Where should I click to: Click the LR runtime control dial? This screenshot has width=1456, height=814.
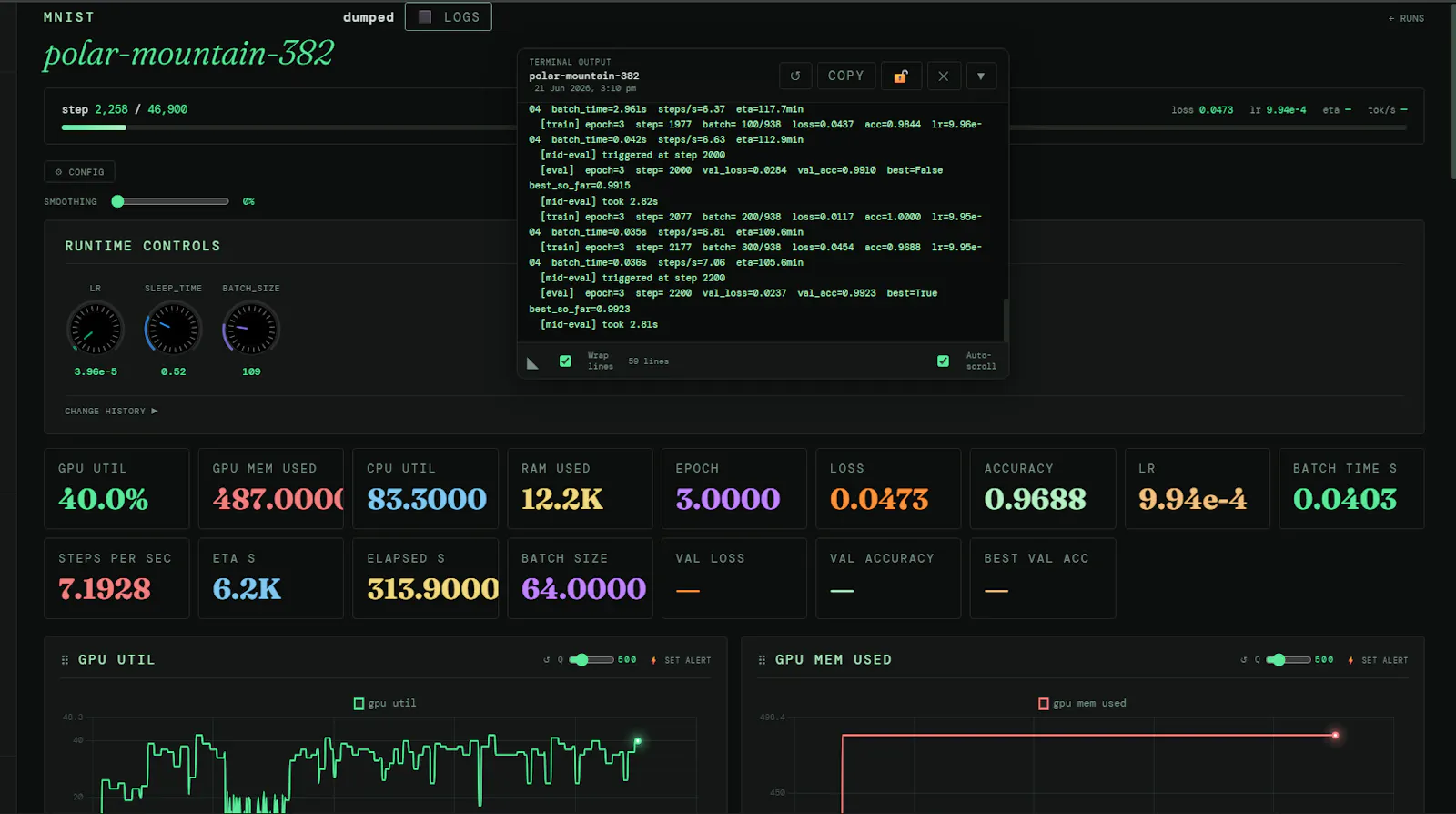[x=96, y=329]
